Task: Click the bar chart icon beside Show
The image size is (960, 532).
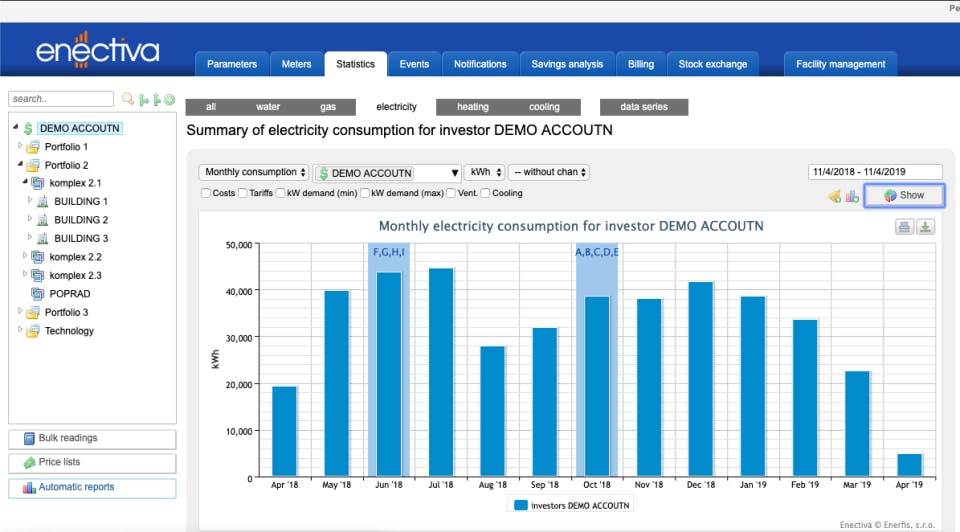Action: point(852,196)
